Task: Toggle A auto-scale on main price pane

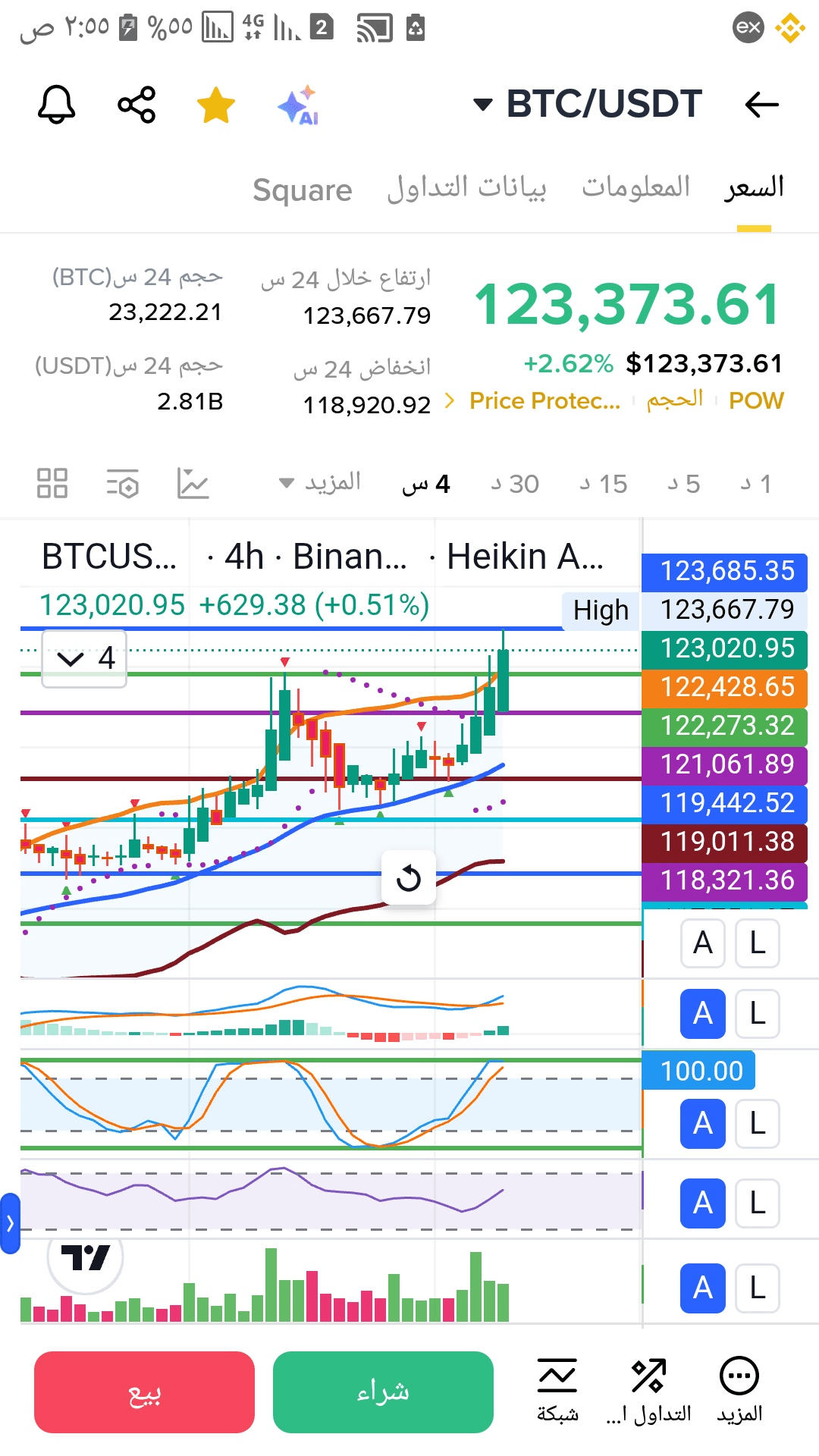Action: pos(703,943)
